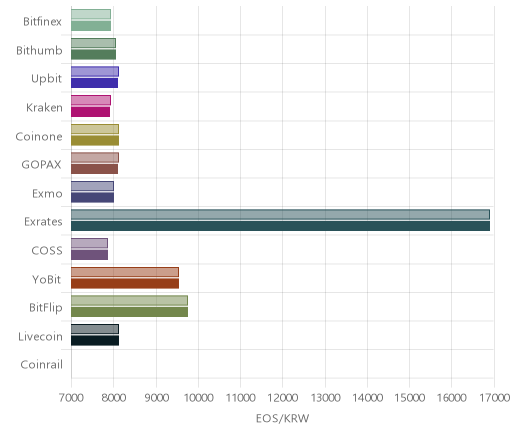
Task: Click the black Livecoin bar
Action: (x=95, y=341)
